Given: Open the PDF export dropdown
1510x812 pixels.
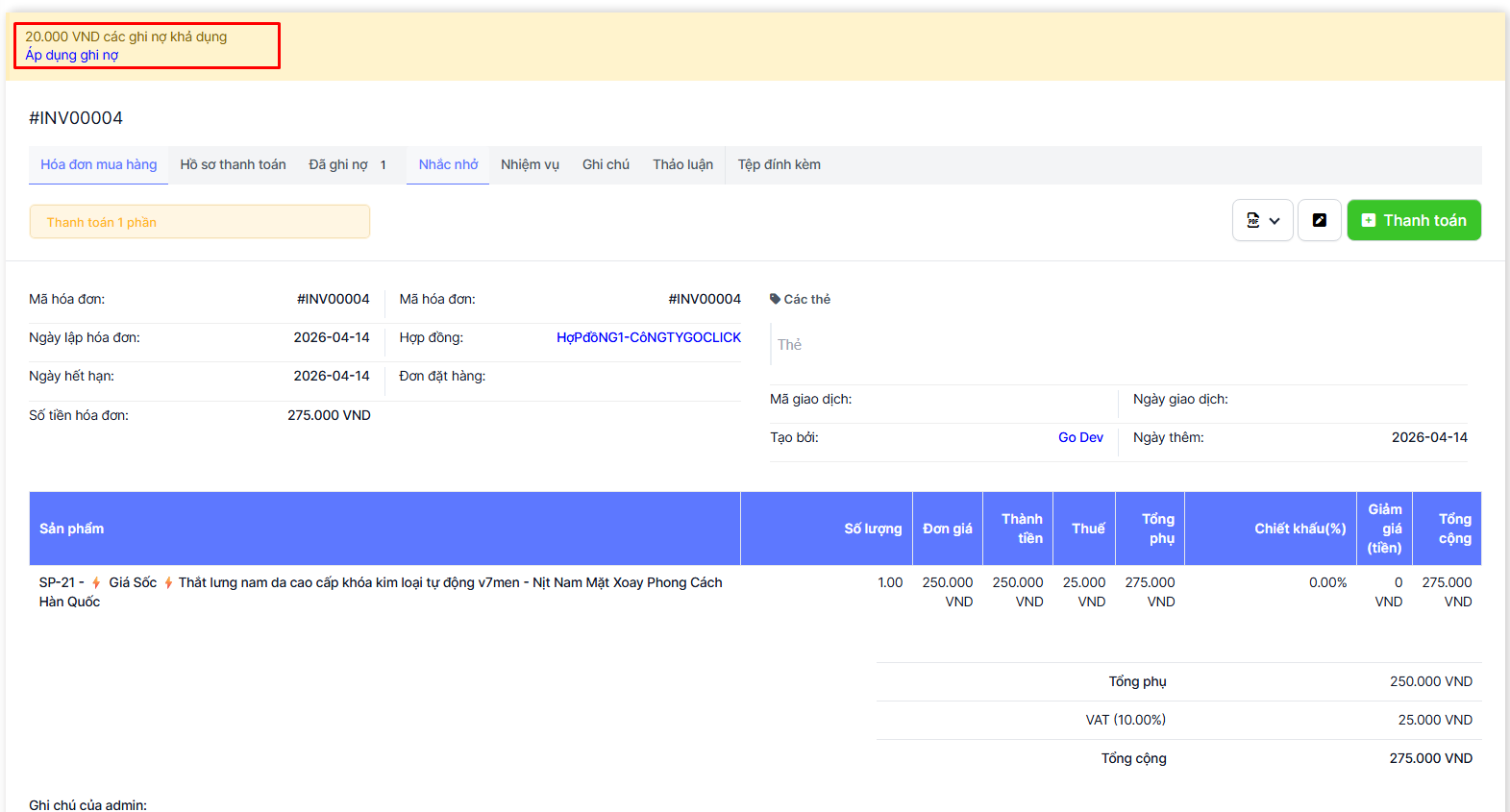Looking at the screenshot, I should (x=1262, y=220).
